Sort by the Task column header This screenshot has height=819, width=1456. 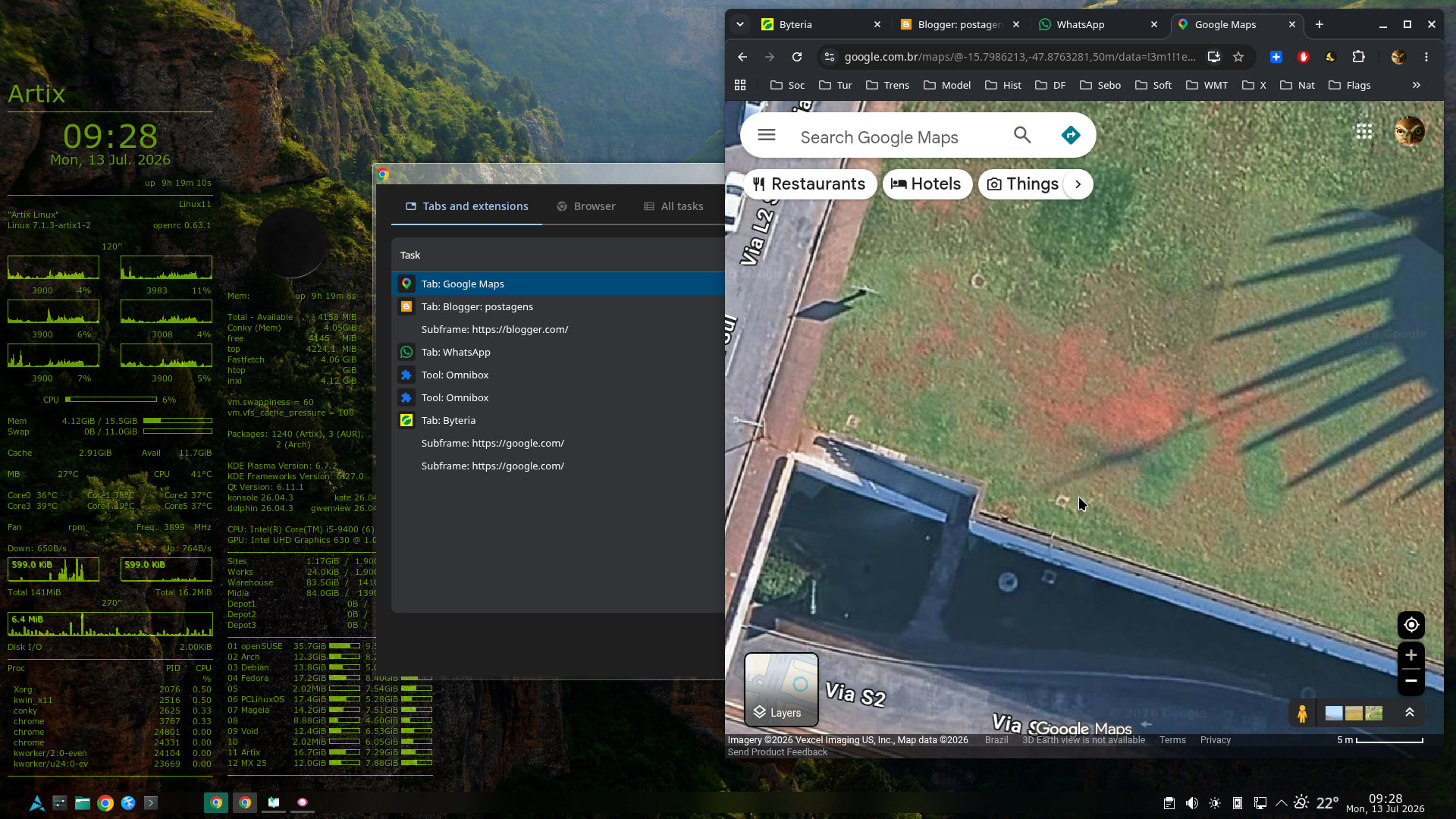tap(410, 256)
